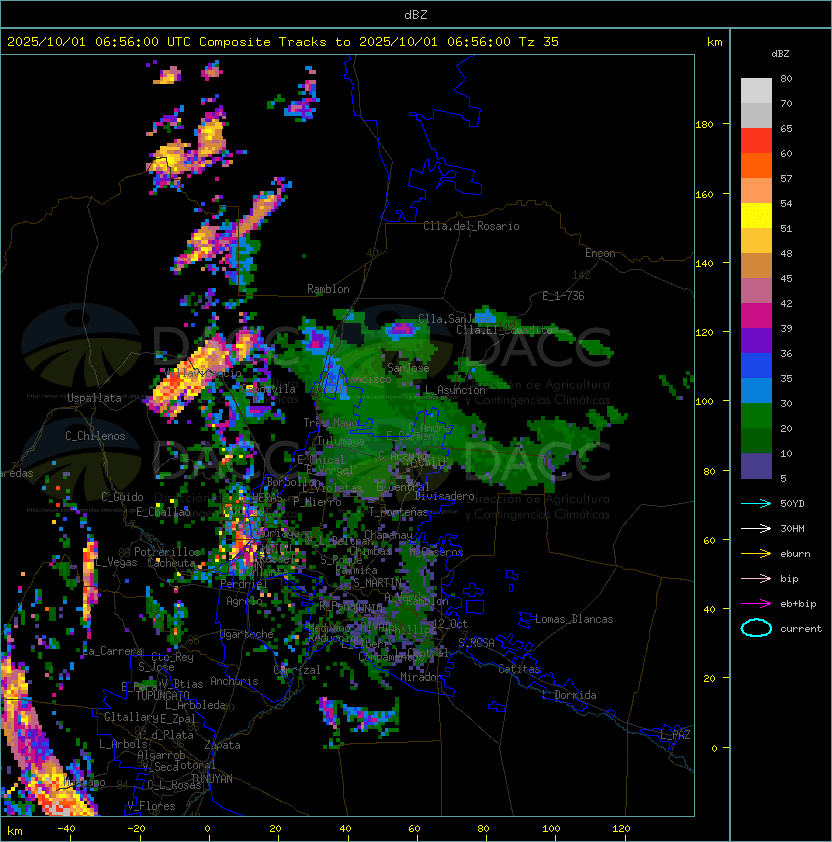The image size is (832, 842).
Task: Click the 'Mirador' map label
Action: coord(422,677)
